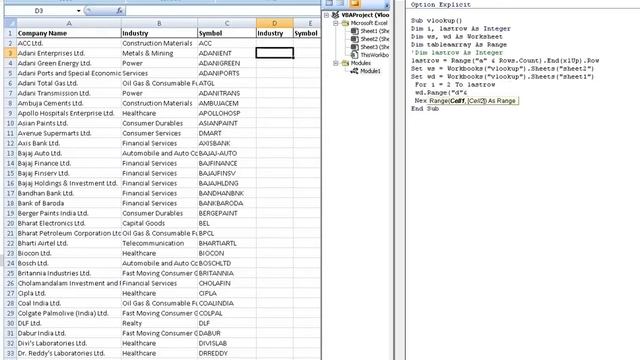Image resolution: width=640 pixels, height=360 pixels.
Task: Click the Insert Function fx icon
Action: tap(119, 11)
